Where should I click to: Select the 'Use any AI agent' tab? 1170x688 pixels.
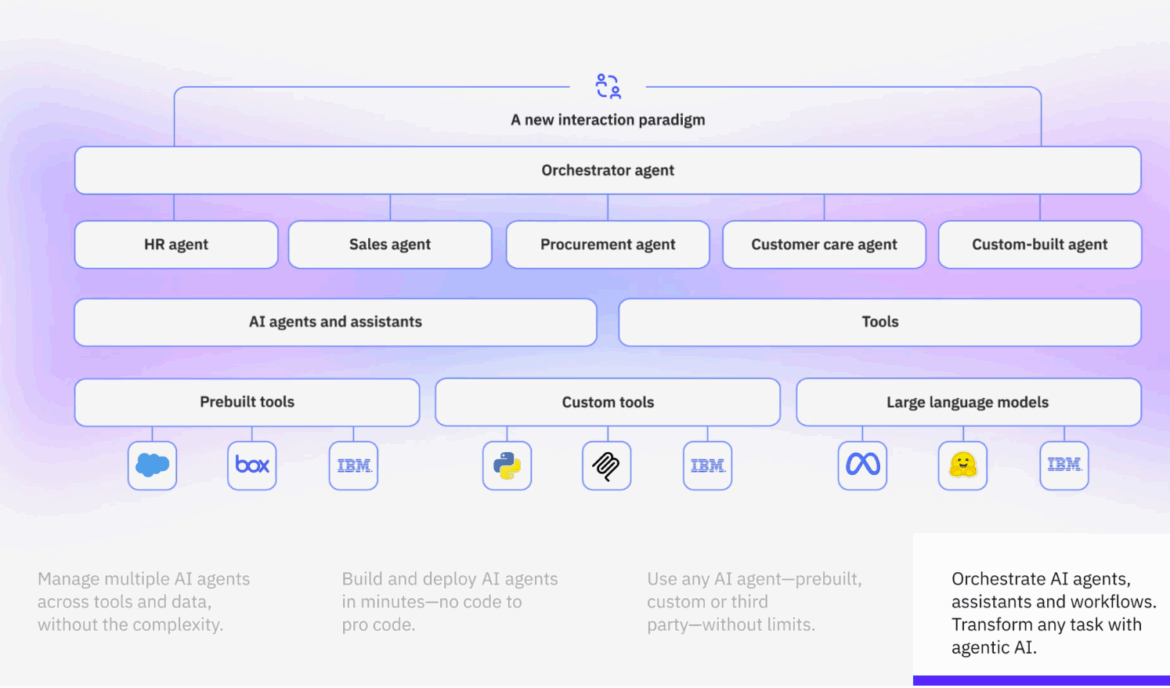click(x=755, y=601)
